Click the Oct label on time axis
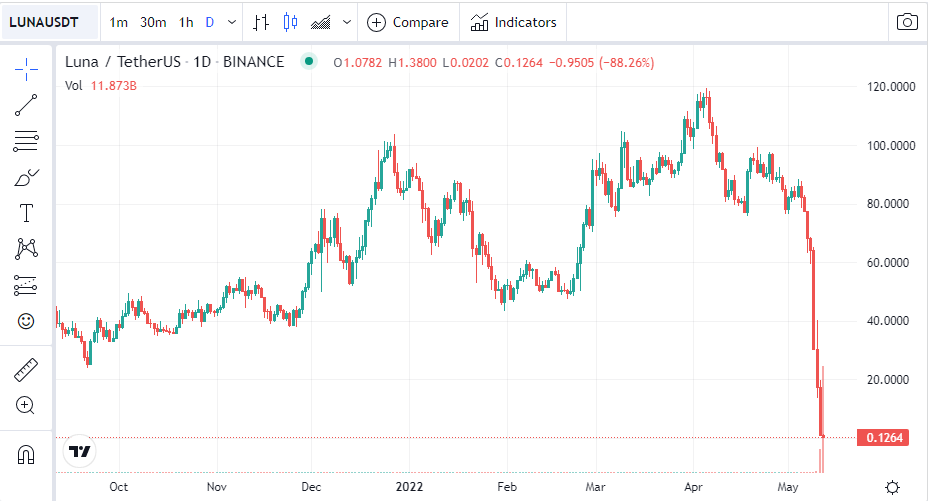Image resolution: width=932 pixels, height=501 pixels. click(x=119, y=487)
